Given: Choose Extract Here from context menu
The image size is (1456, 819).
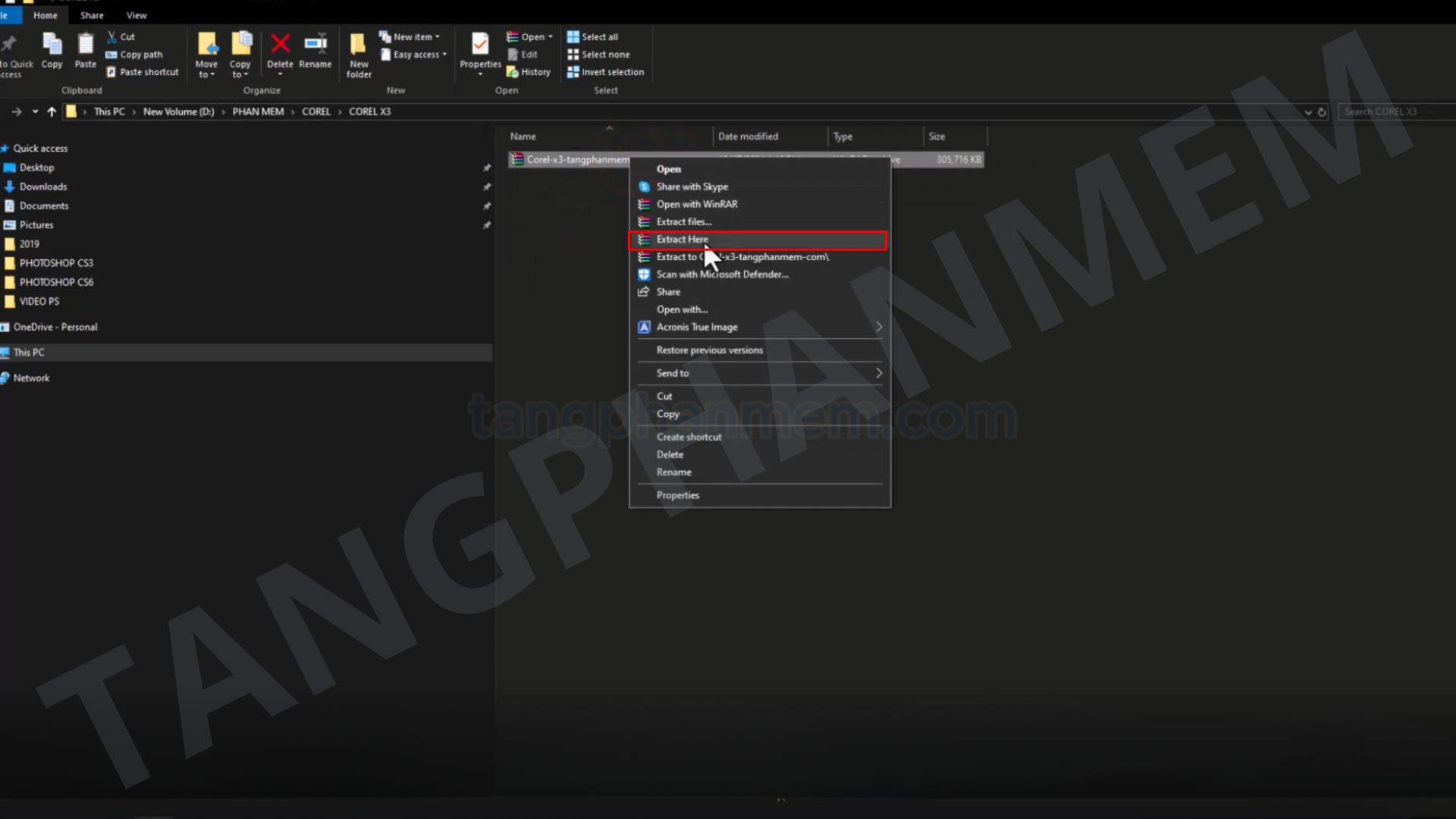Looking at the screenshot, I should coord(682,240).
